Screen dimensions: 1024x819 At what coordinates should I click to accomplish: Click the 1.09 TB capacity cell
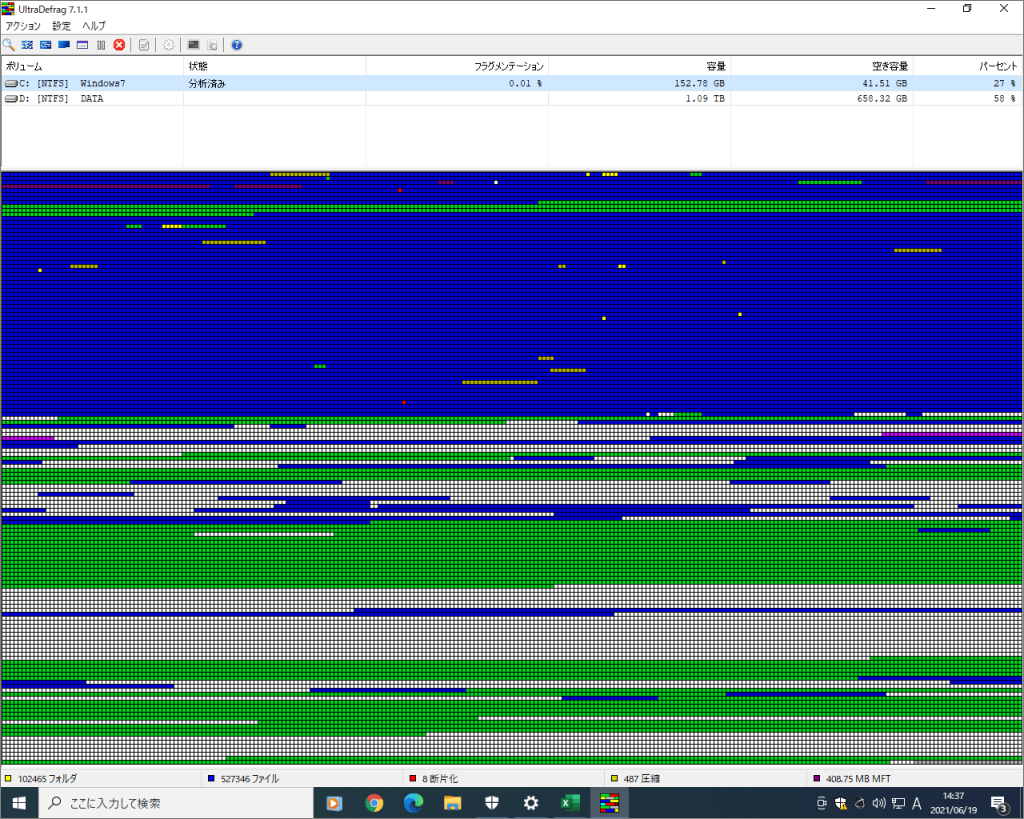click(x=705, y=99)
